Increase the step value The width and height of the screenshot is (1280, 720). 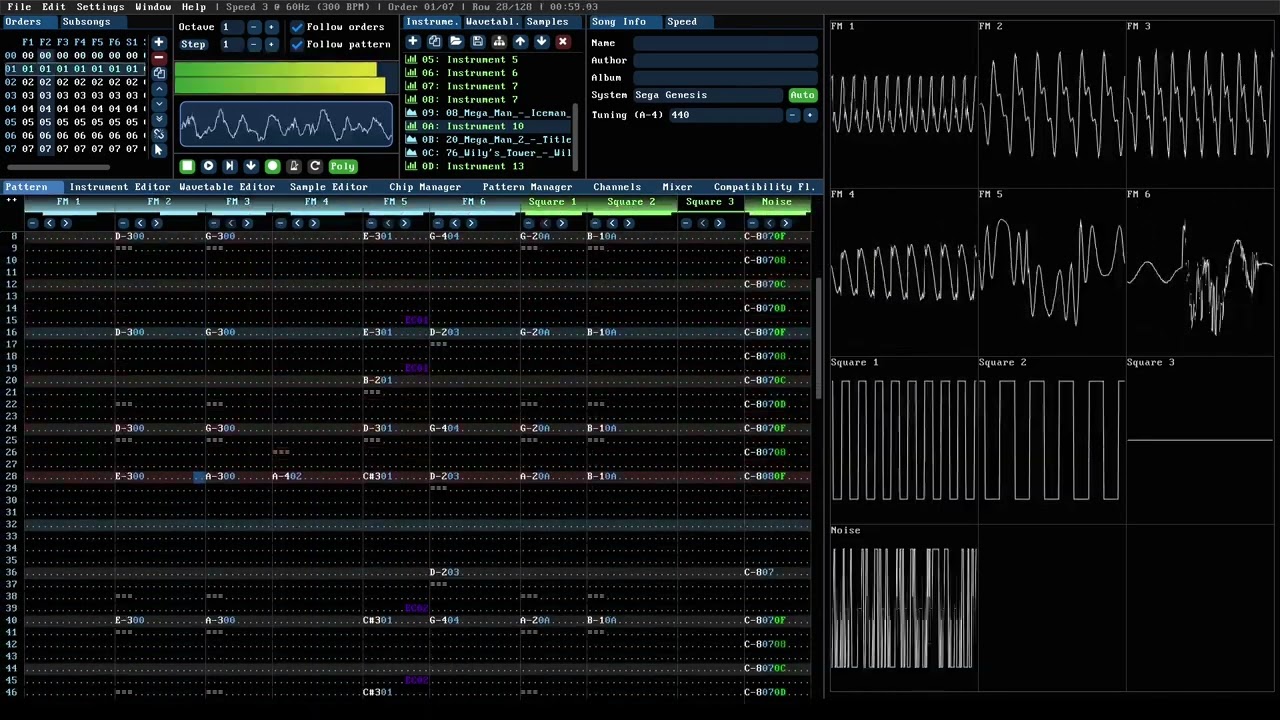(x=271, y=44)
